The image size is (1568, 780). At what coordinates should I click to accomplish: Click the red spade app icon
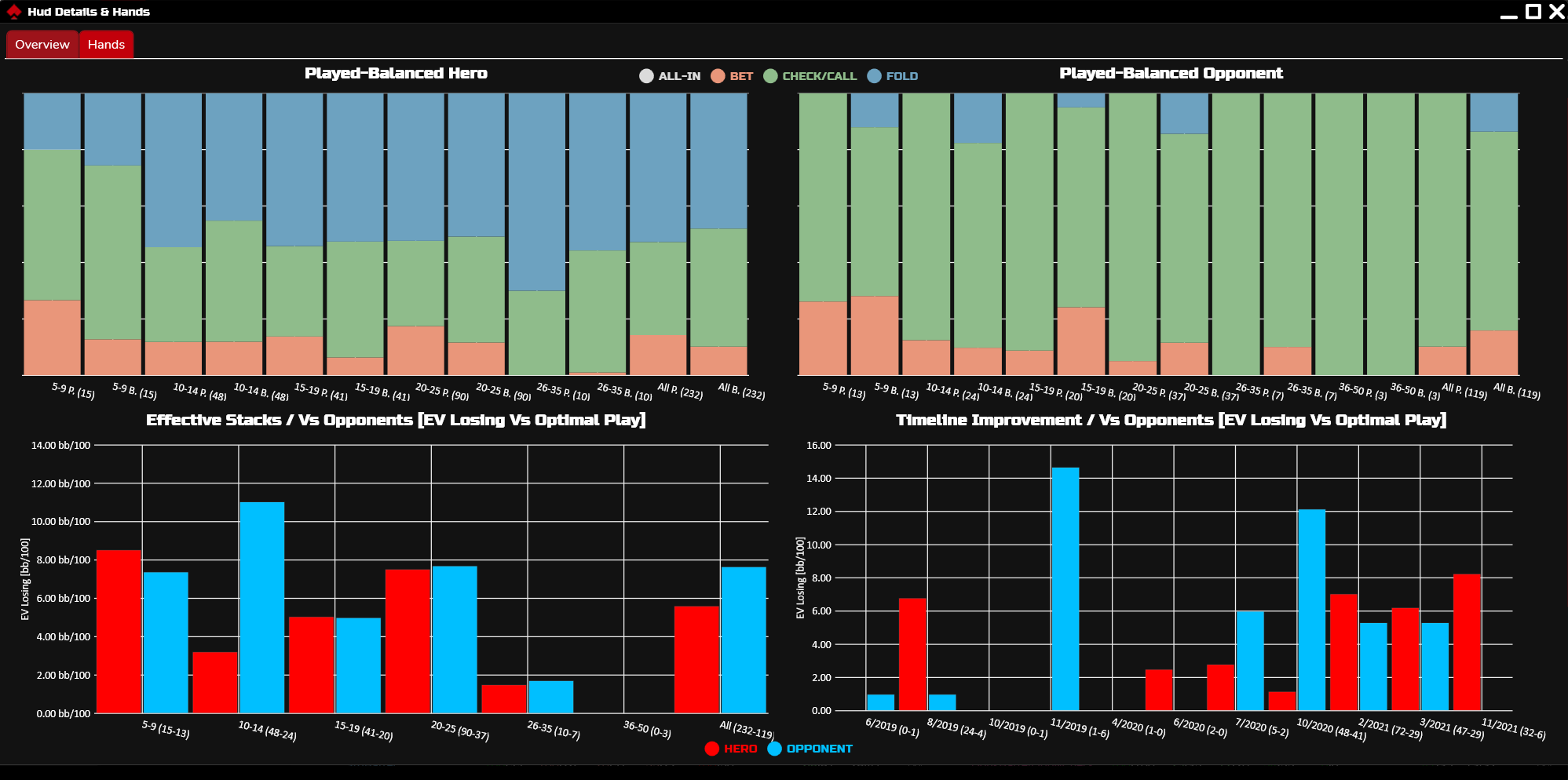point(13,12)
